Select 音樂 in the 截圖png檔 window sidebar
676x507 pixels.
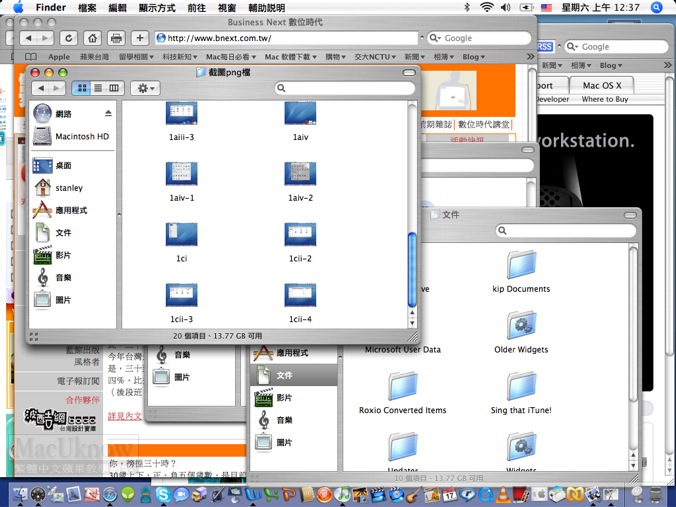click(x=52, y=277)
